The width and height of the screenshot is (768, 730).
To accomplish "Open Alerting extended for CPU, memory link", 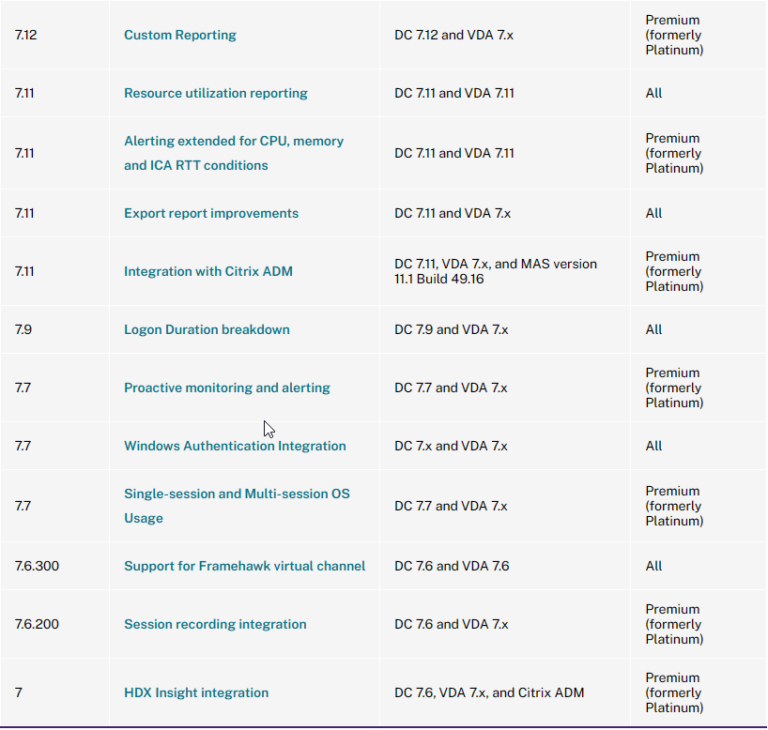I will (x=233, y=141).
